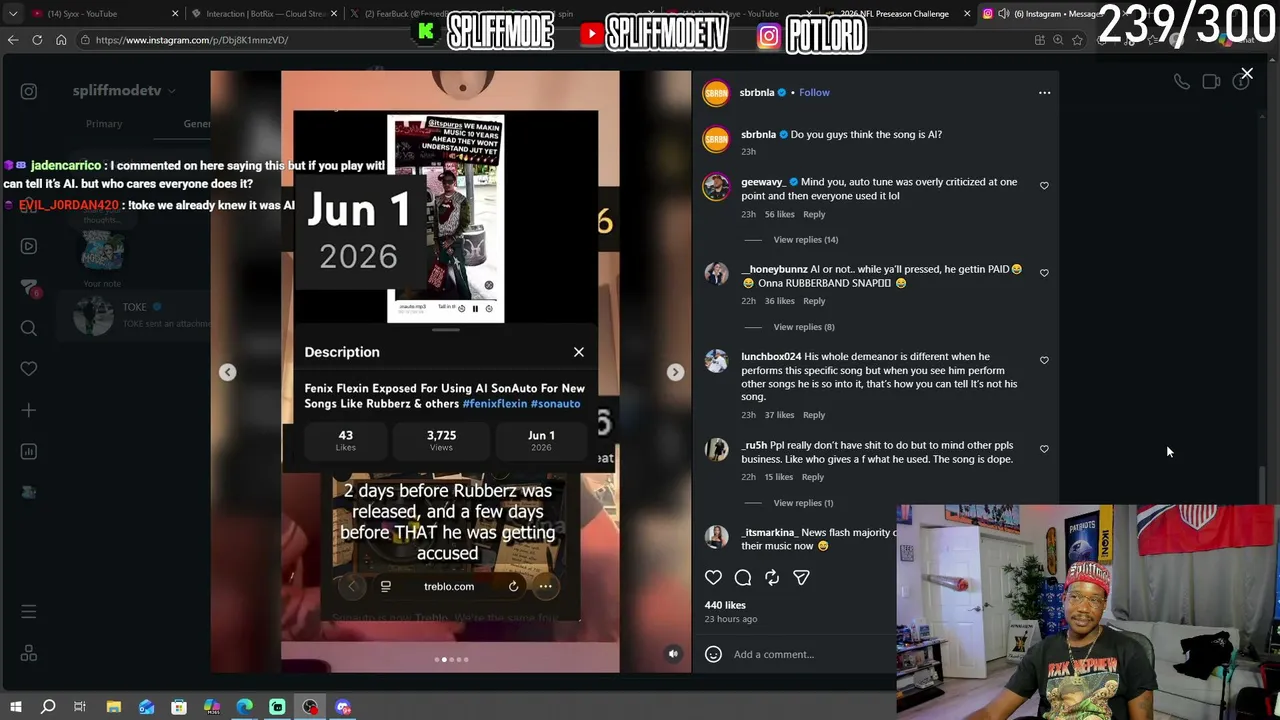Like the _ru5h comment
1280x720 pixels.
(x=1044, y=449)
